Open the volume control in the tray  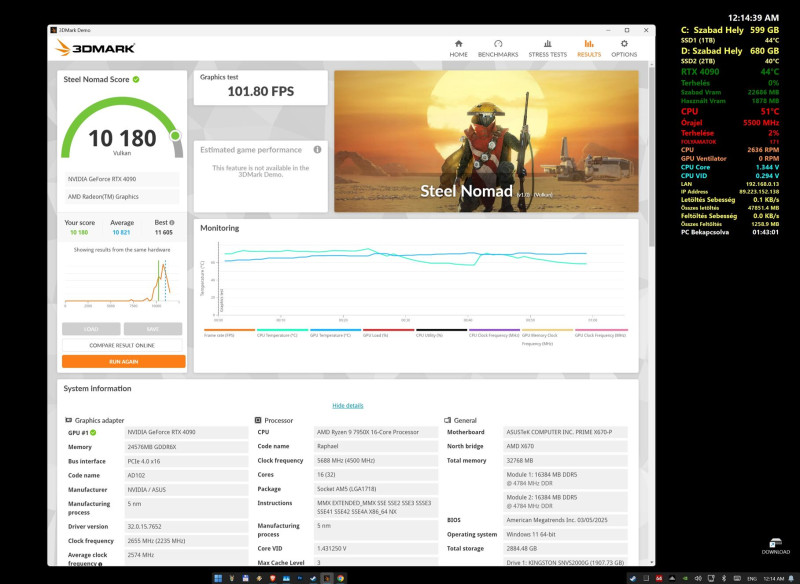click(x=698, y=578)
